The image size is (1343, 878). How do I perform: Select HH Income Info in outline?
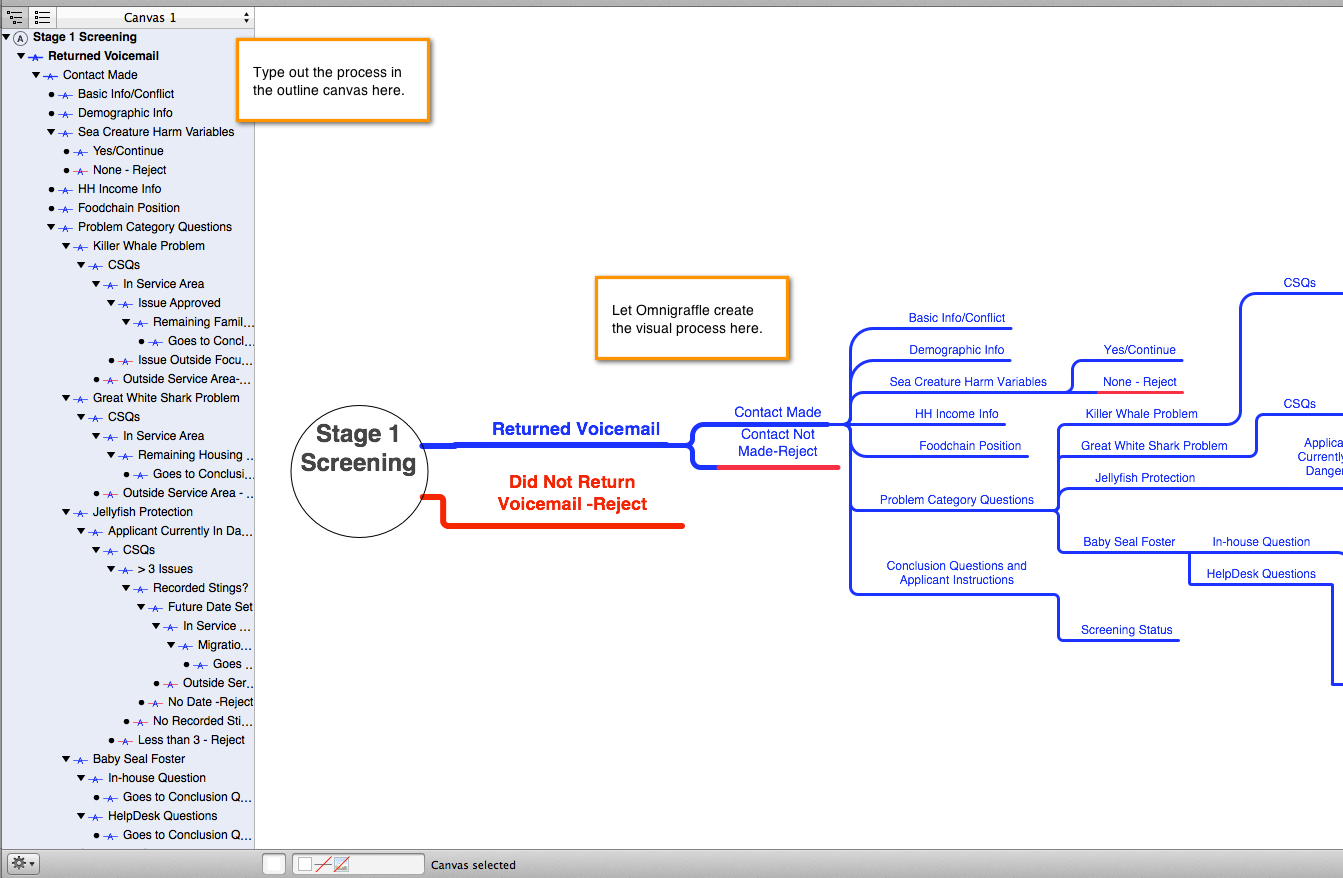point(119,189)
